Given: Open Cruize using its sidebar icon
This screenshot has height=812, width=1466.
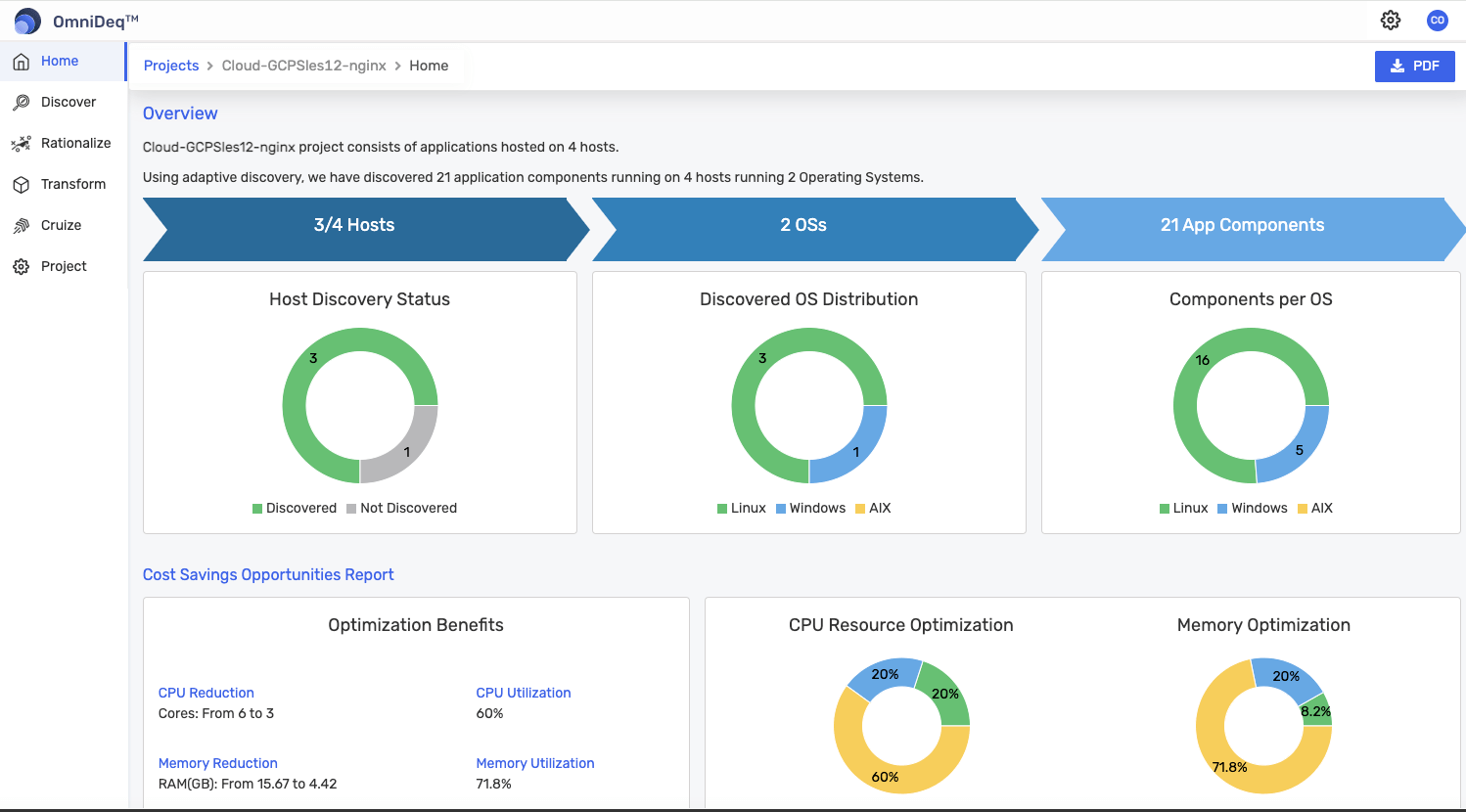Looking at the screenshot, I should [x=21, y=226].
